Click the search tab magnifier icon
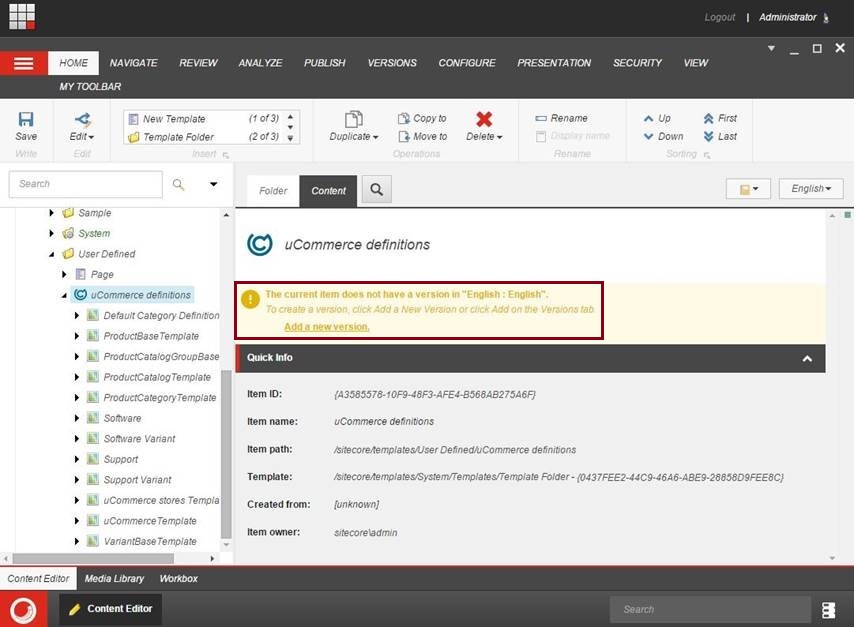This screenshot has width=854, height=627. (x=376, y=190)
